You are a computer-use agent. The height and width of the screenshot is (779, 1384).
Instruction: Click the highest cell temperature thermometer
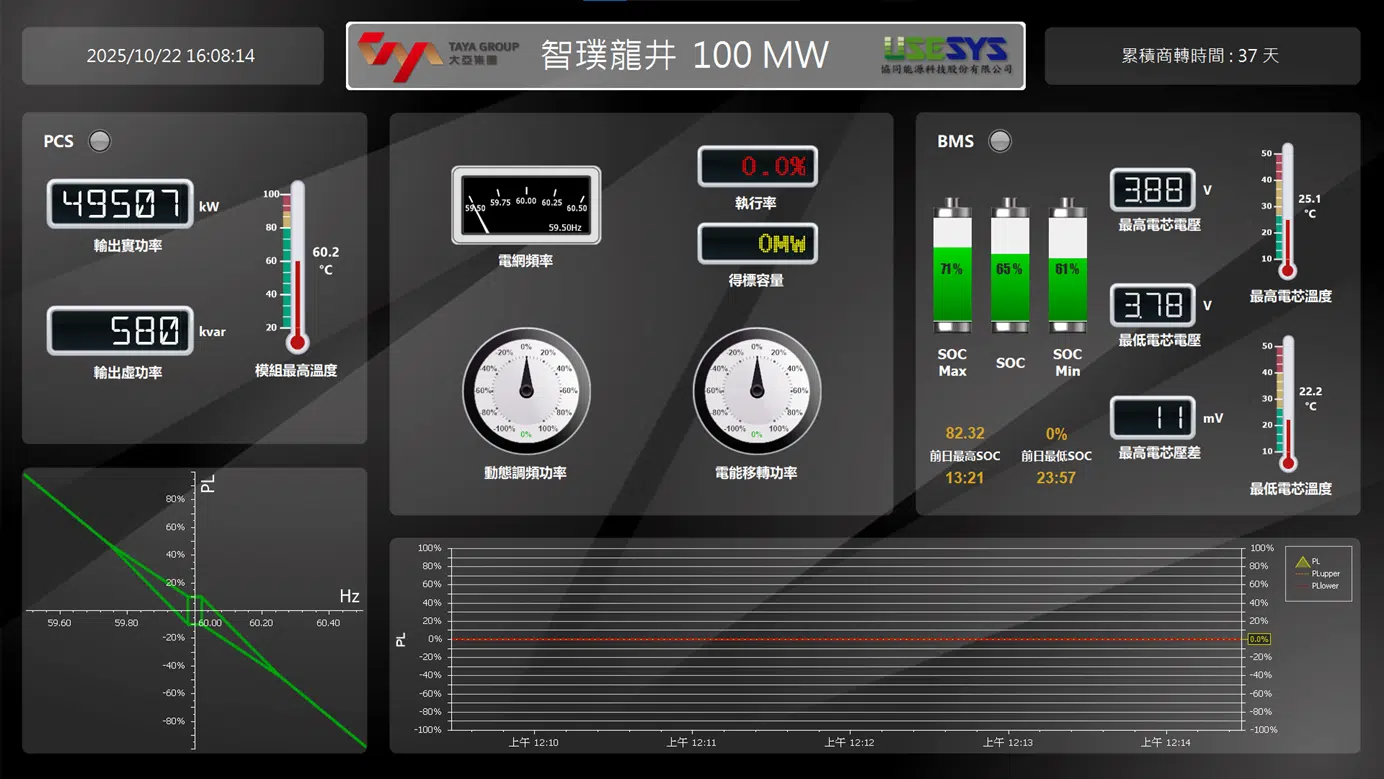(1287, 212)
